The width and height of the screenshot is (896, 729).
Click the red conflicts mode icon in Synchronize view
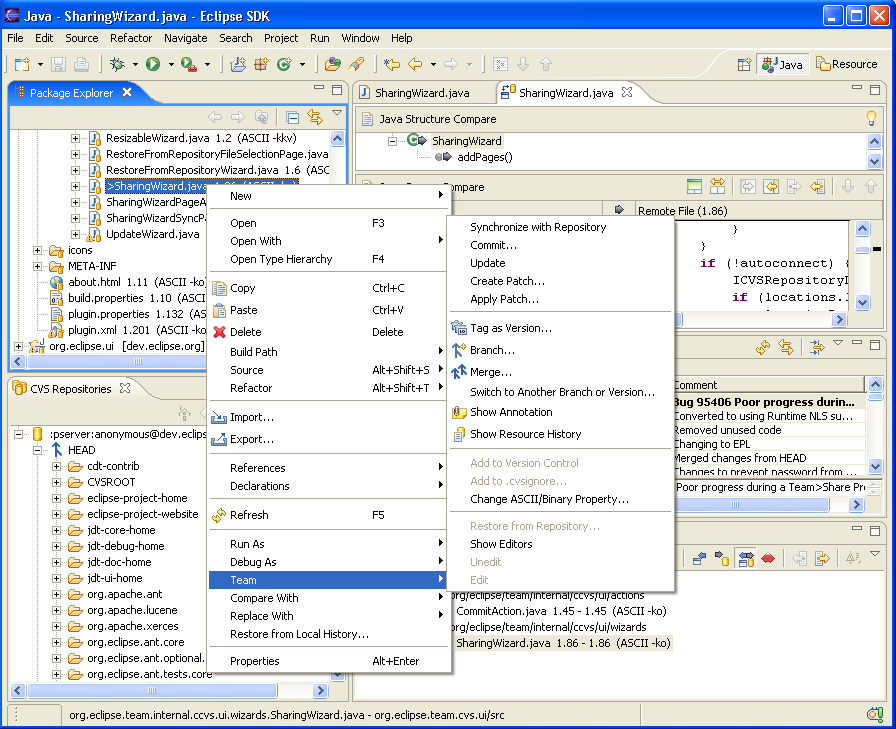(x=769, y=558)
